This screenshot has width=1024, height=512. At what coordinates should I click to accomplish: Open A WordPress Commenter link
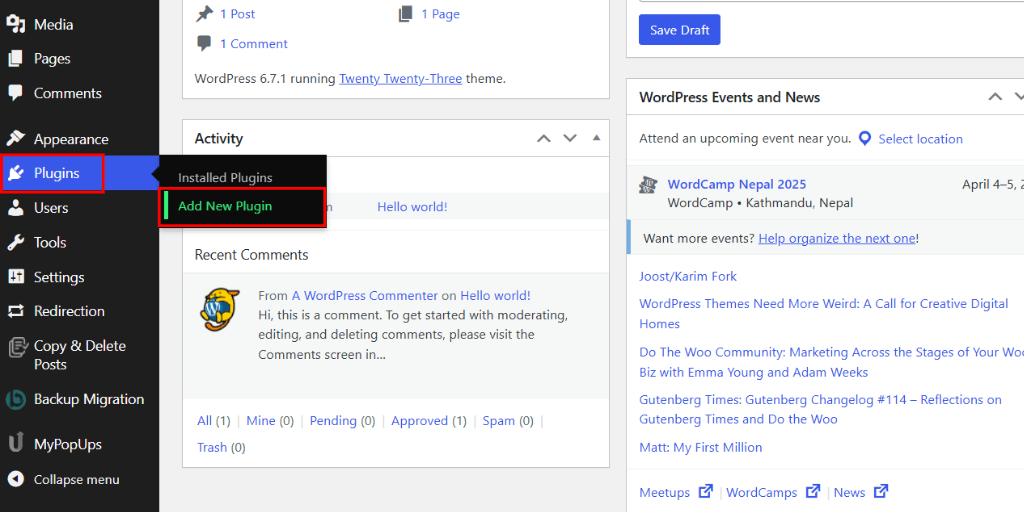(364, 295)
